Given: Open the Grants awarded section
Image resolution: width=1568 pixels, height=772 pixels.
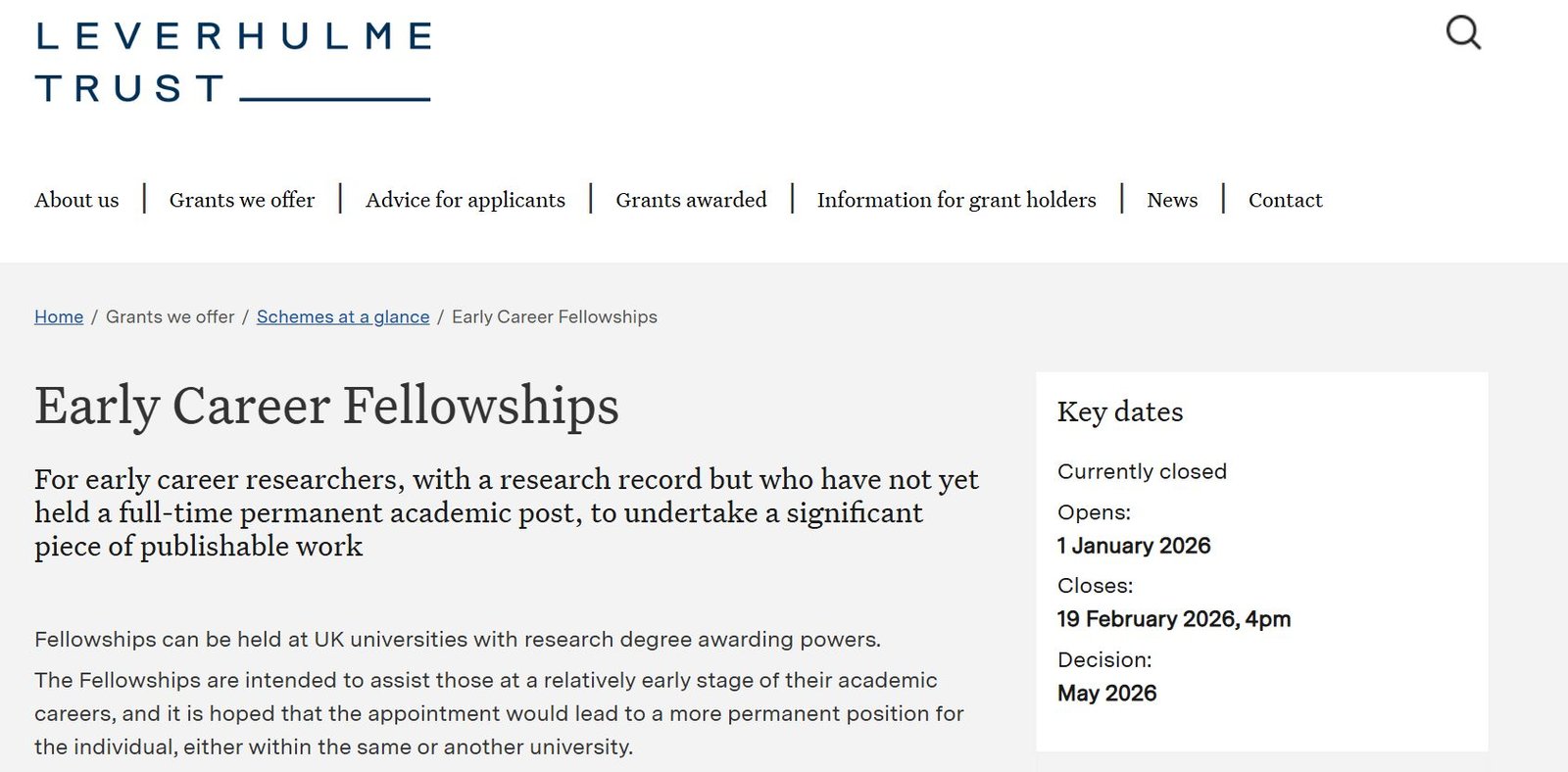Looking at the screenshot, I should tap(691, 200).
